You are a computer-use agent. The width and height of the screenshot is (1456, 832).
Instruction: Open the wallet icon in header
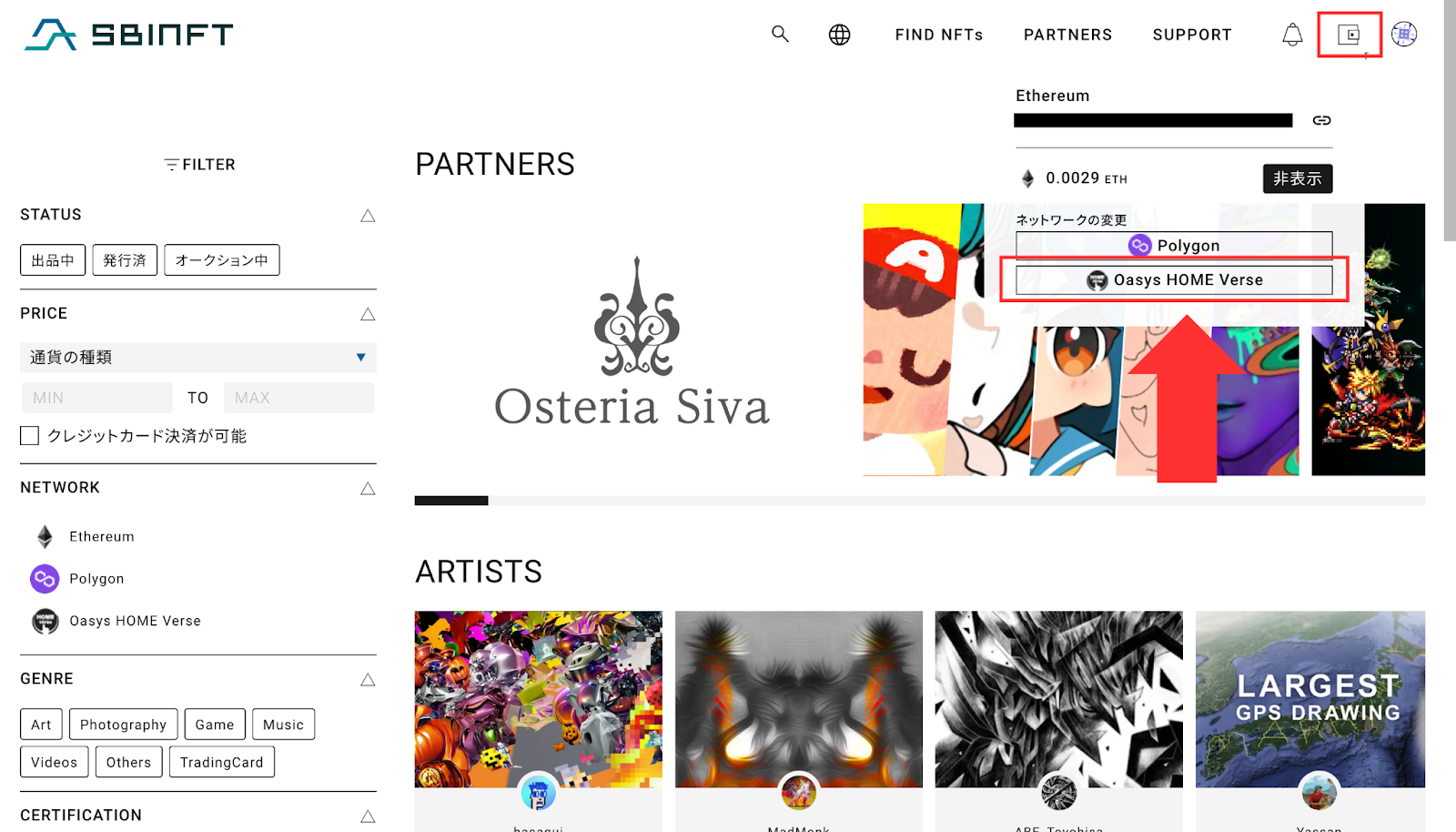click(x=1349, y=35)
